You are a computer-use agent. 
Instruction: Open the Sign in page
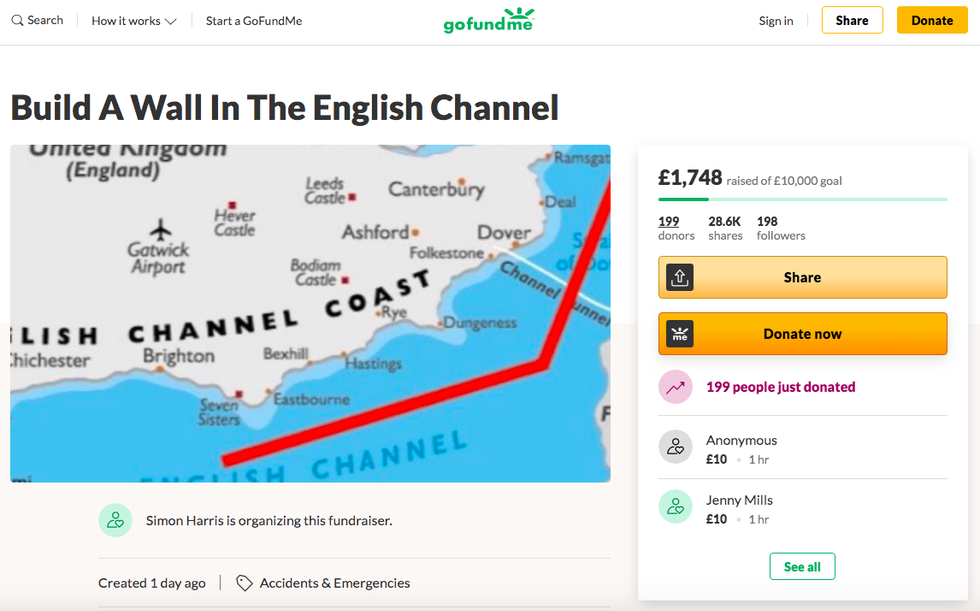[x=776, y=21]
